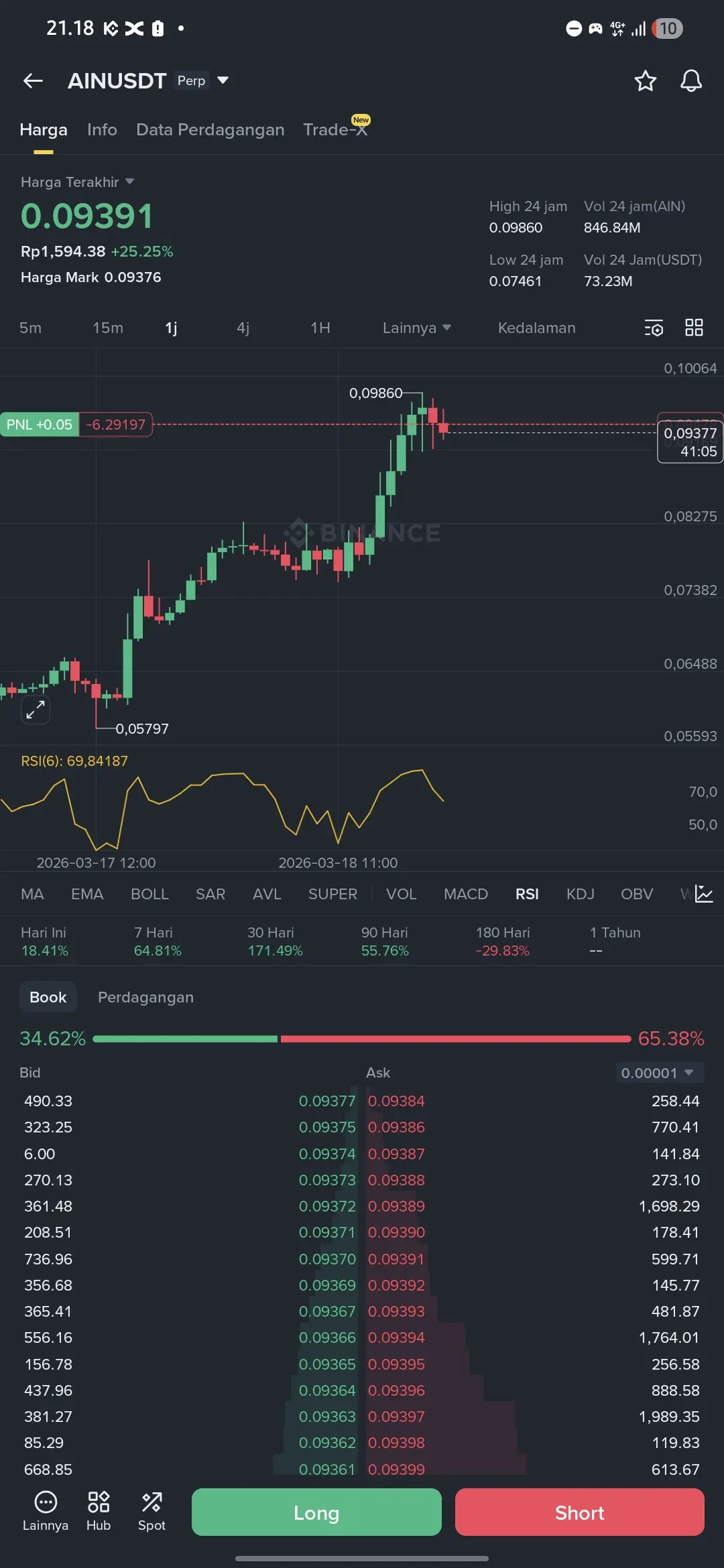This screenshot has width=724, height=1568.
Task: Open the 0.00001 price precision dropdown
Action: (x=660, y=1073)
